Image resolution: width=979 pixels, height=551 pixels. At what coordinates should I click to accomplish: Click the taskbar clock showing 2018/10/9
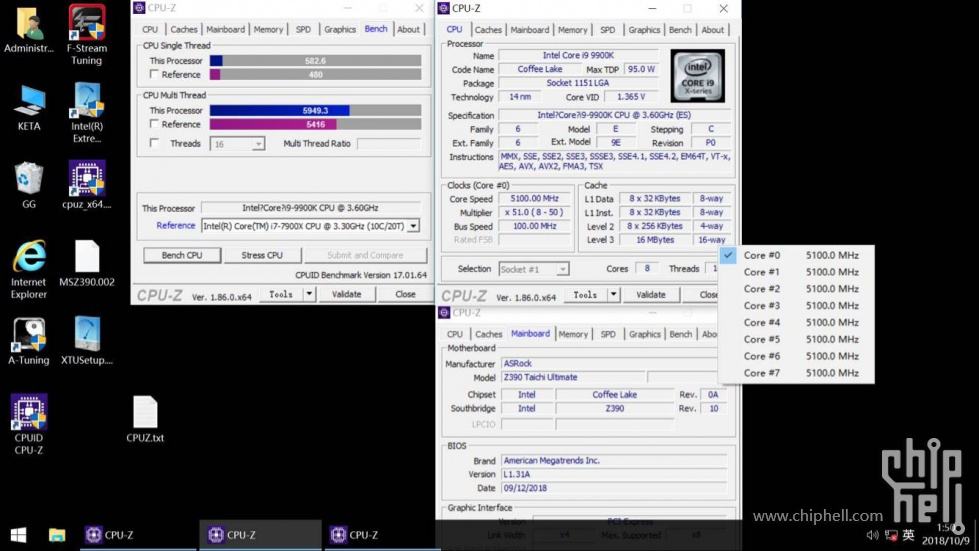[946, 535]
